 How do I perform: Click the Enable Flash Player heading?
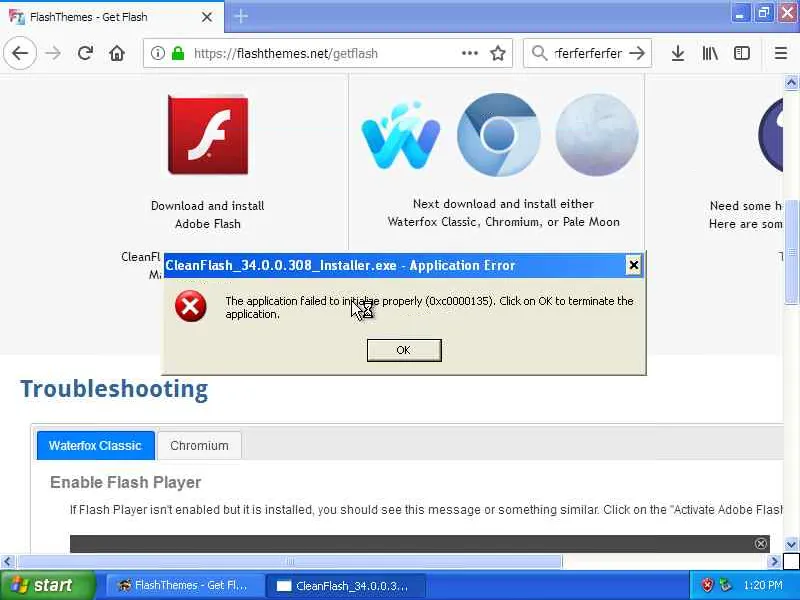(126, 482)
